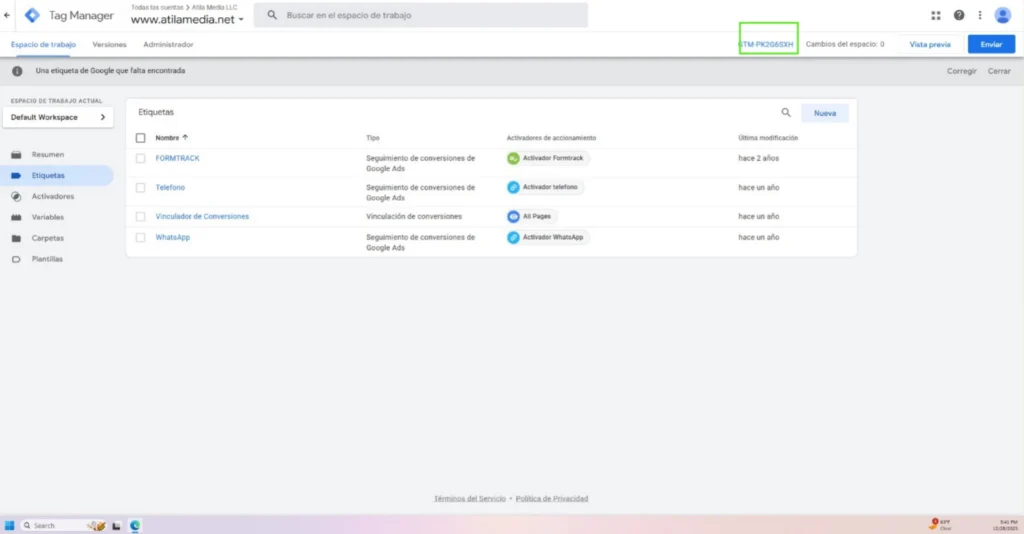Switch to the Versiones tab

point(109,44)
